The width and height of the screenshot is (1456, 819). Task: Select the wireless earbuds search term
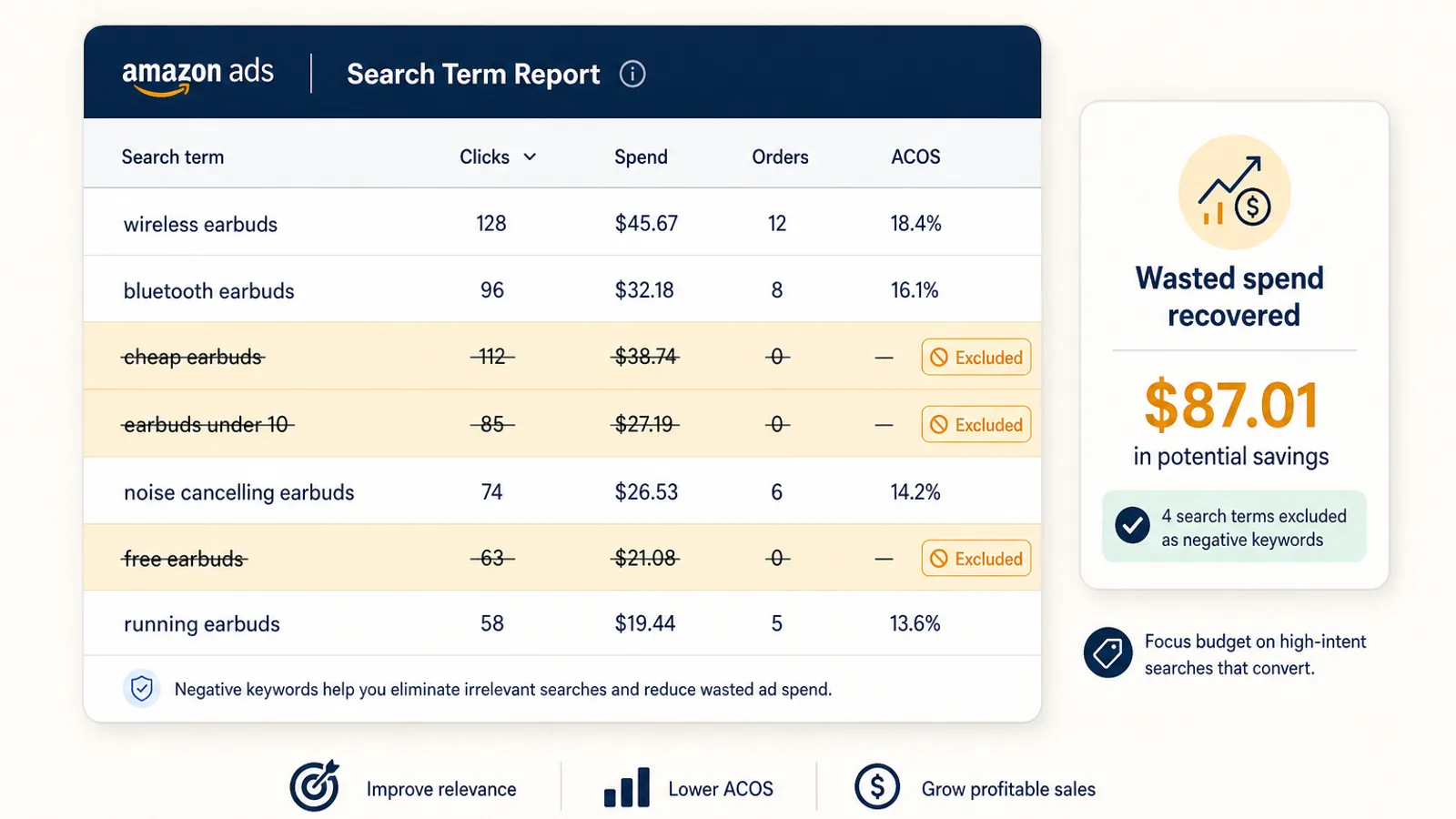pos(200,224)
